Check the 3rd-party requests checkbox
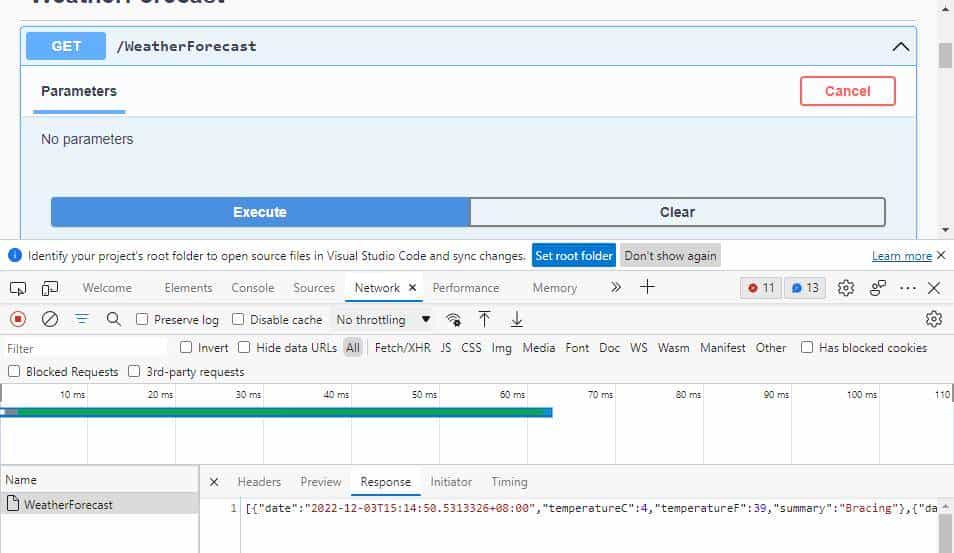The image size is (954, 553). tap(134, 371)
